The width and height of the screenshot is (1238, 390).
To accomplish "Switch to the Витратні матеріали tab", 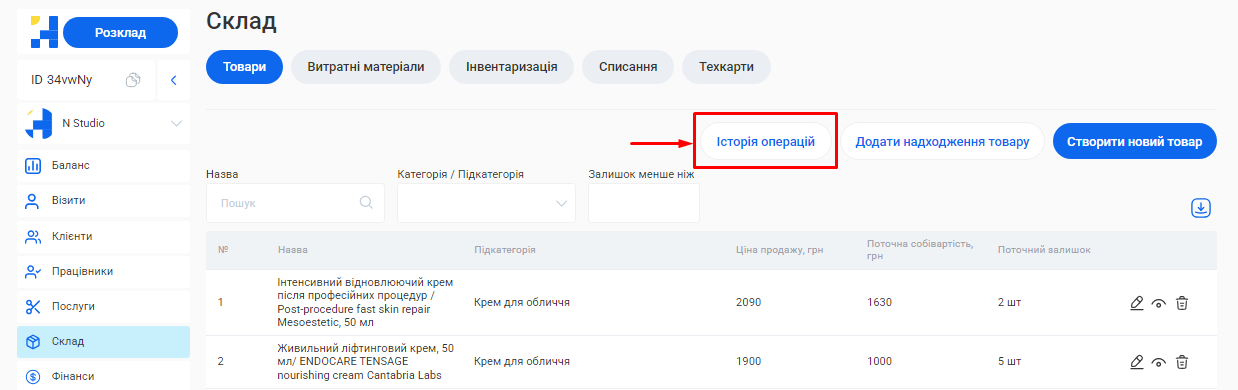I will click(x=366, y=67).
